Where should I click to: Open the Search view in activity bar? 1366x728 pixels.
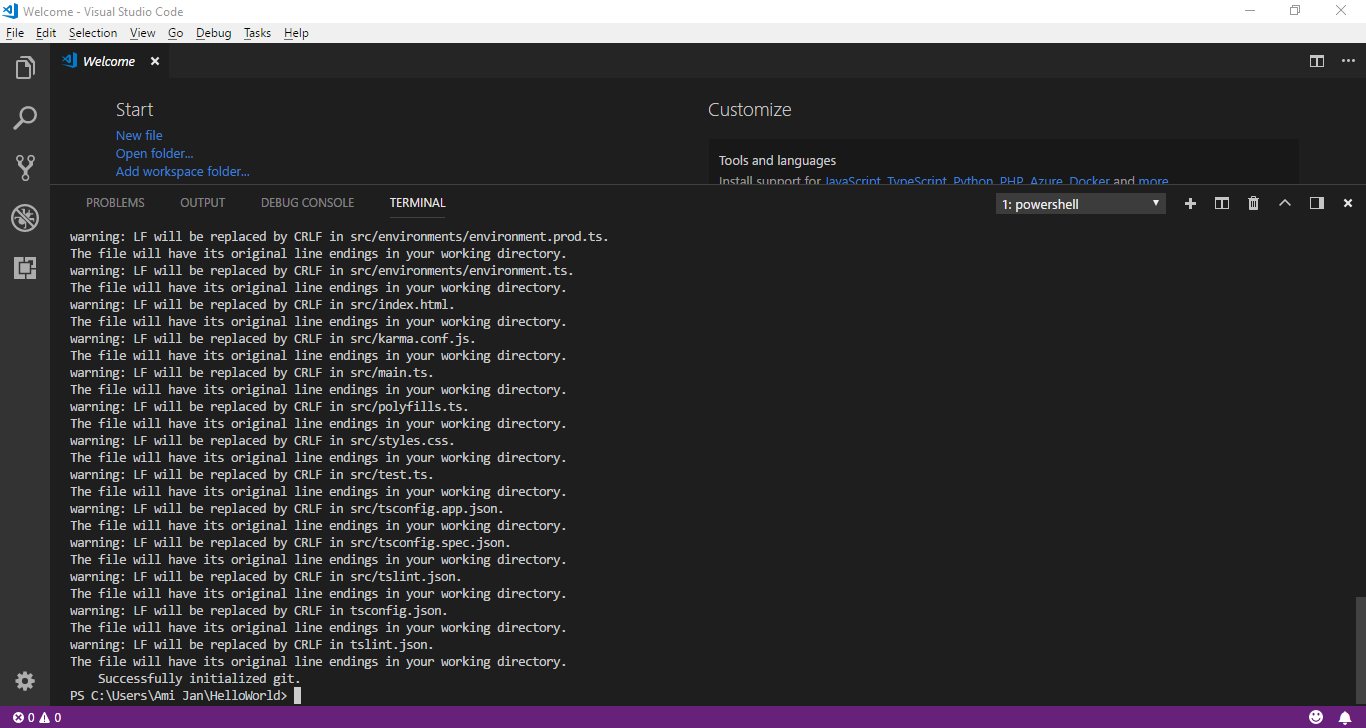tap(25, 118)
